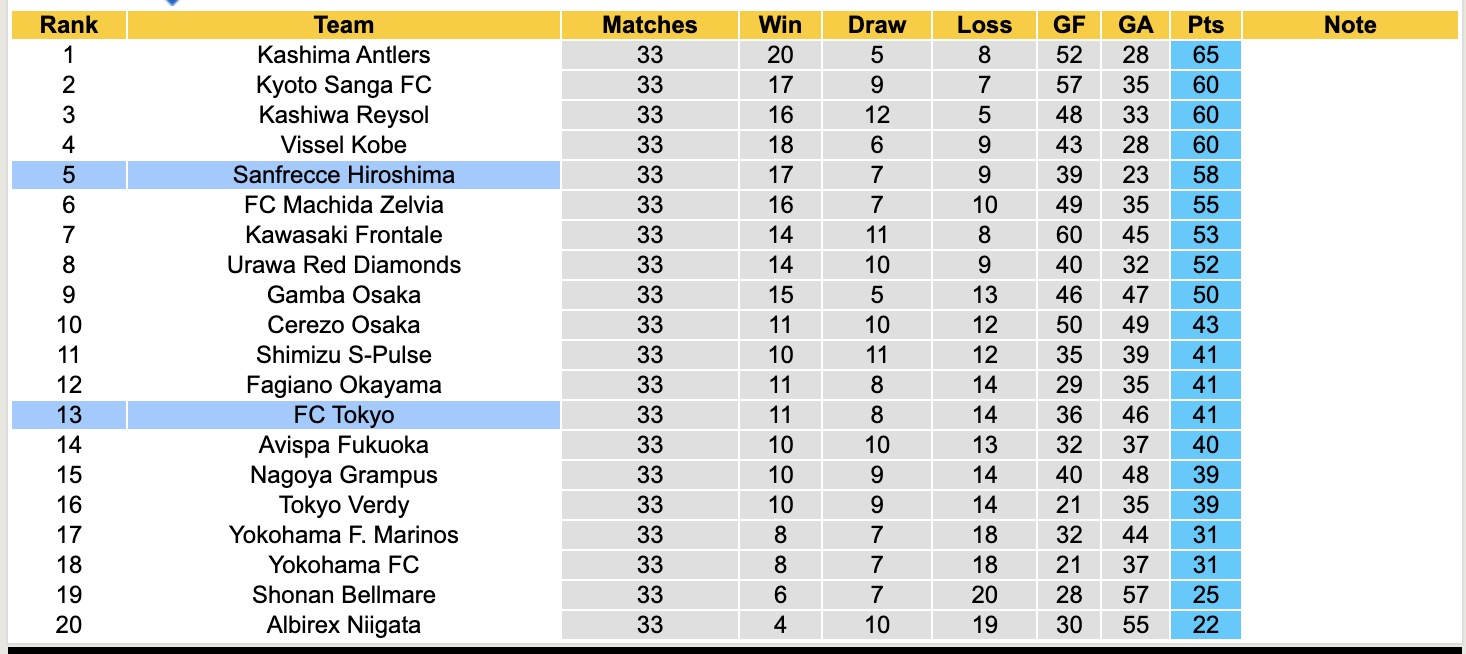1466x654 pixels.
Task: Click Urawa Red Diamonds team name
Action: [x=343, y=265]
